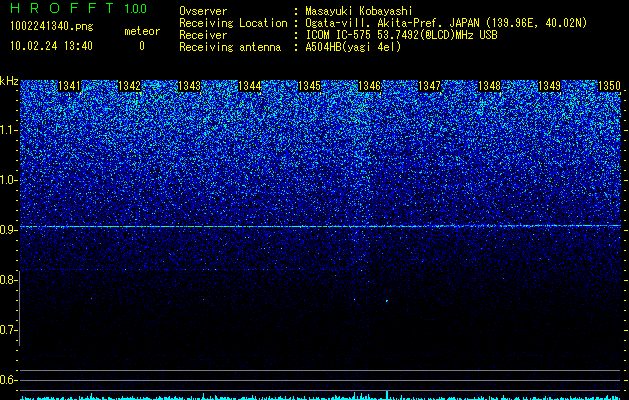Image resolution: width=629 pixels, height=400 pixels.
Task: Click the date stamp 10.02.24 13:40
Action: 51,46
